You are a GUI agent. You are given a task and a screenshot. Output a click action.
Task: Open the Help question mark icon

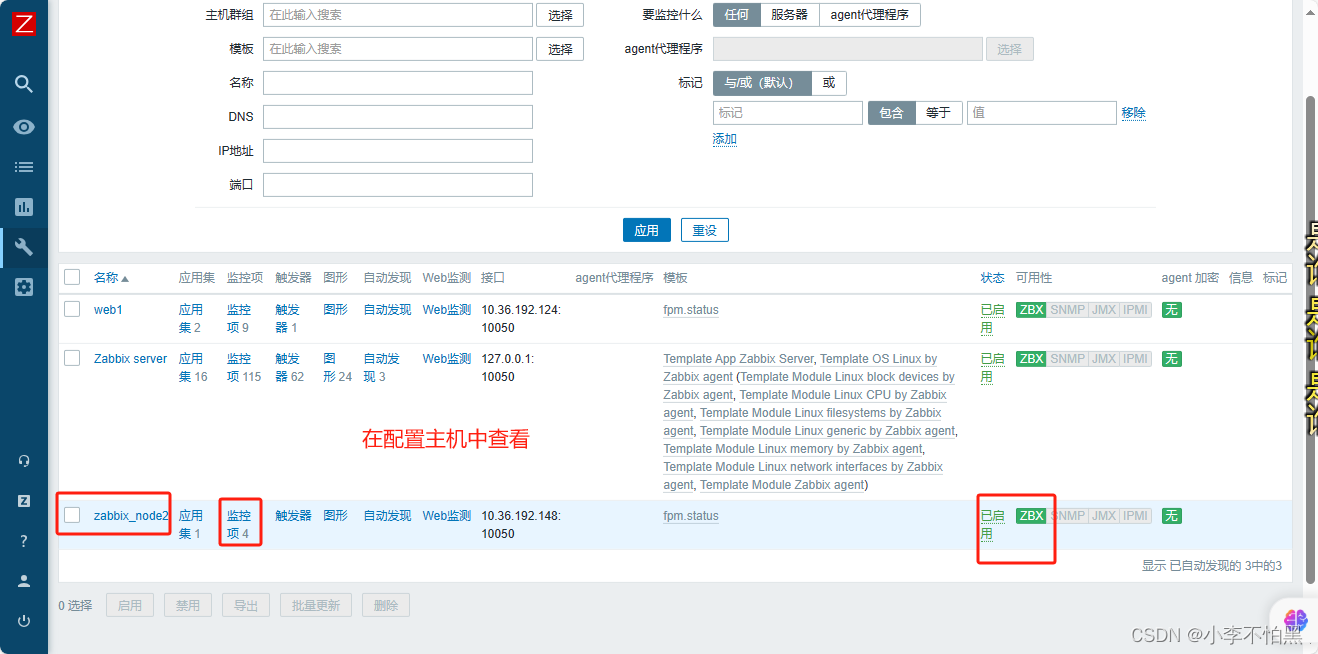point(24,541)
